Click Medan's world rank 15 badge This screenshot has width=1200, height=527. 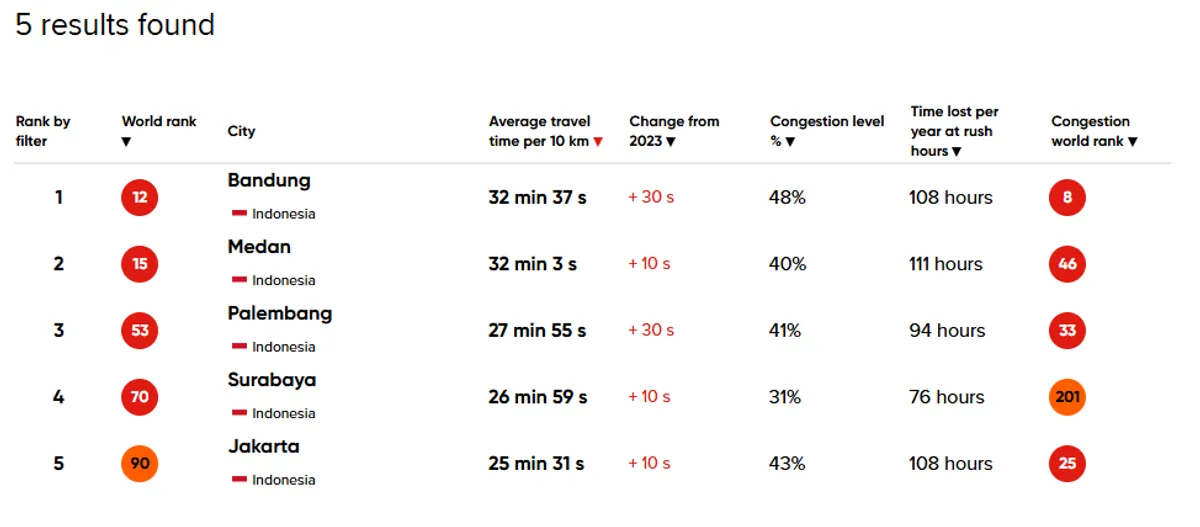139,264
